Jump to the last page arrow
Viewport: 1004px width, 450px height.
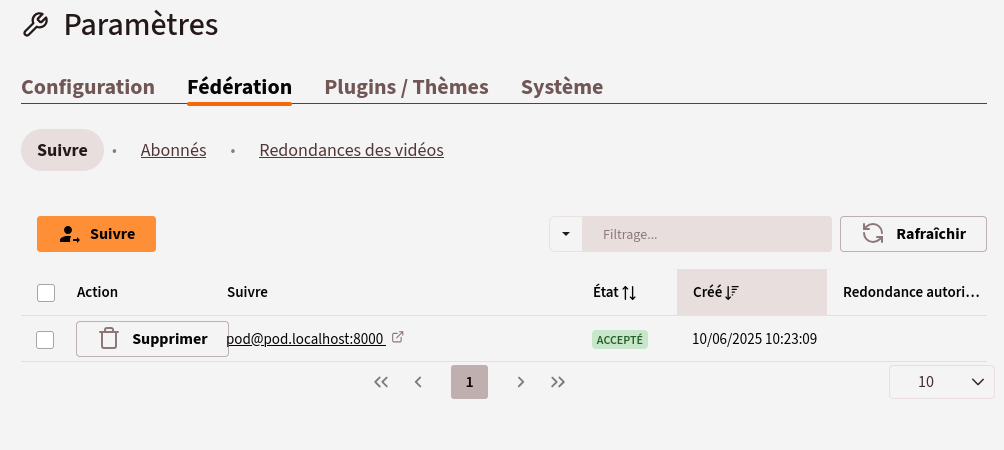point(558,382)
